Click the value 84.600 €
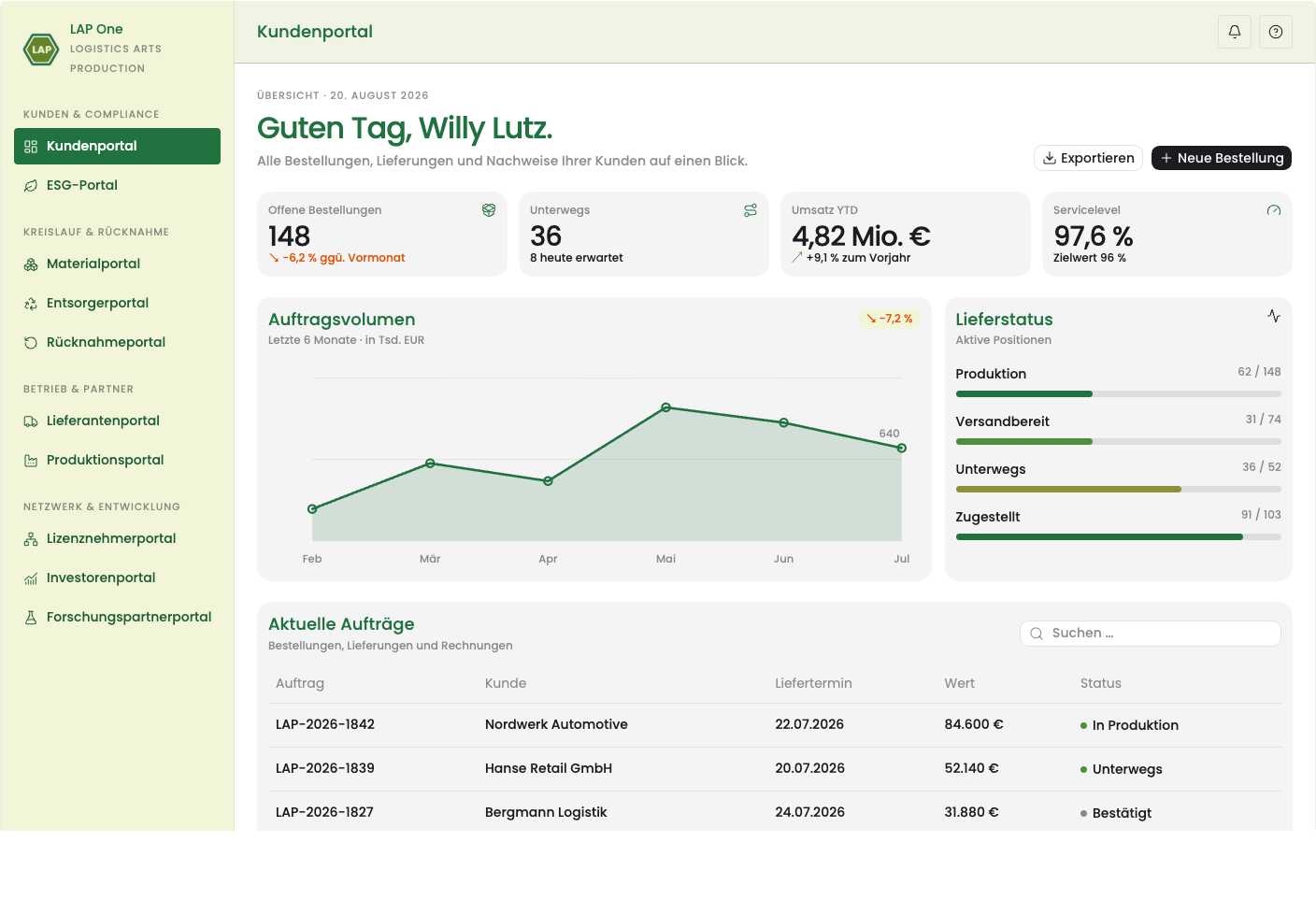 (x=974, y=724)
